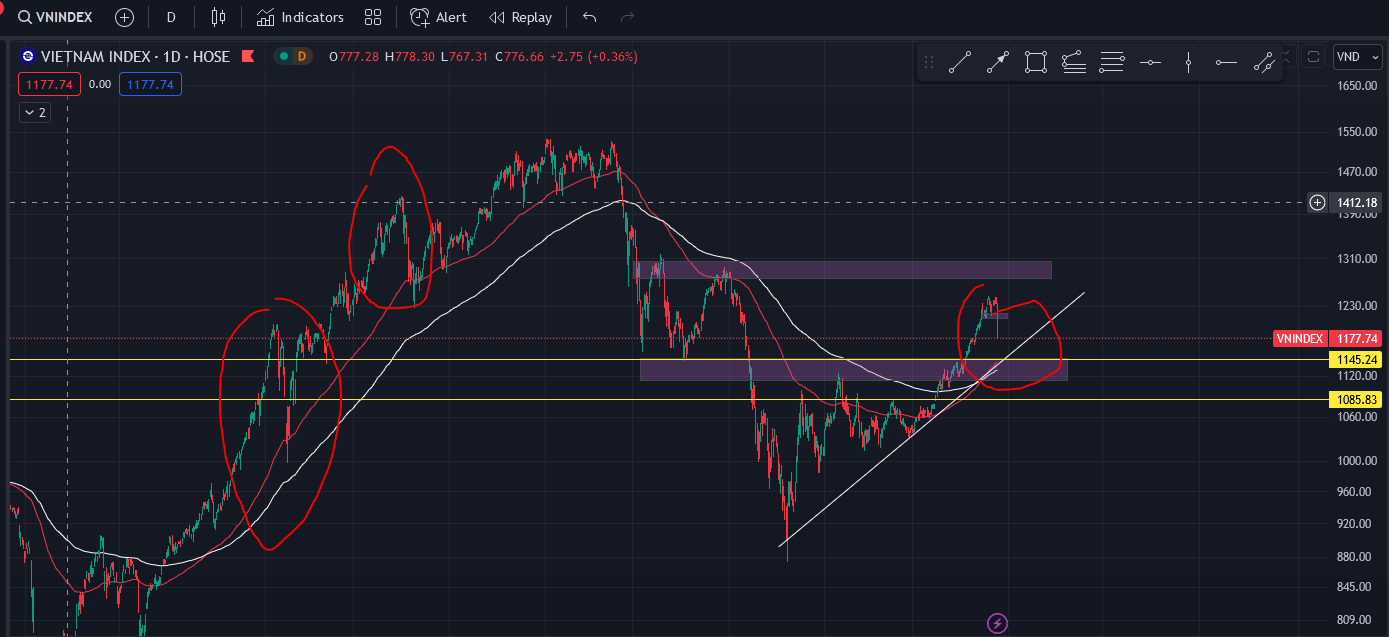The width and height of the screenshot is (1389, 637).
Task: Select the Arrow line drawing tool
Action: point(997,62)
